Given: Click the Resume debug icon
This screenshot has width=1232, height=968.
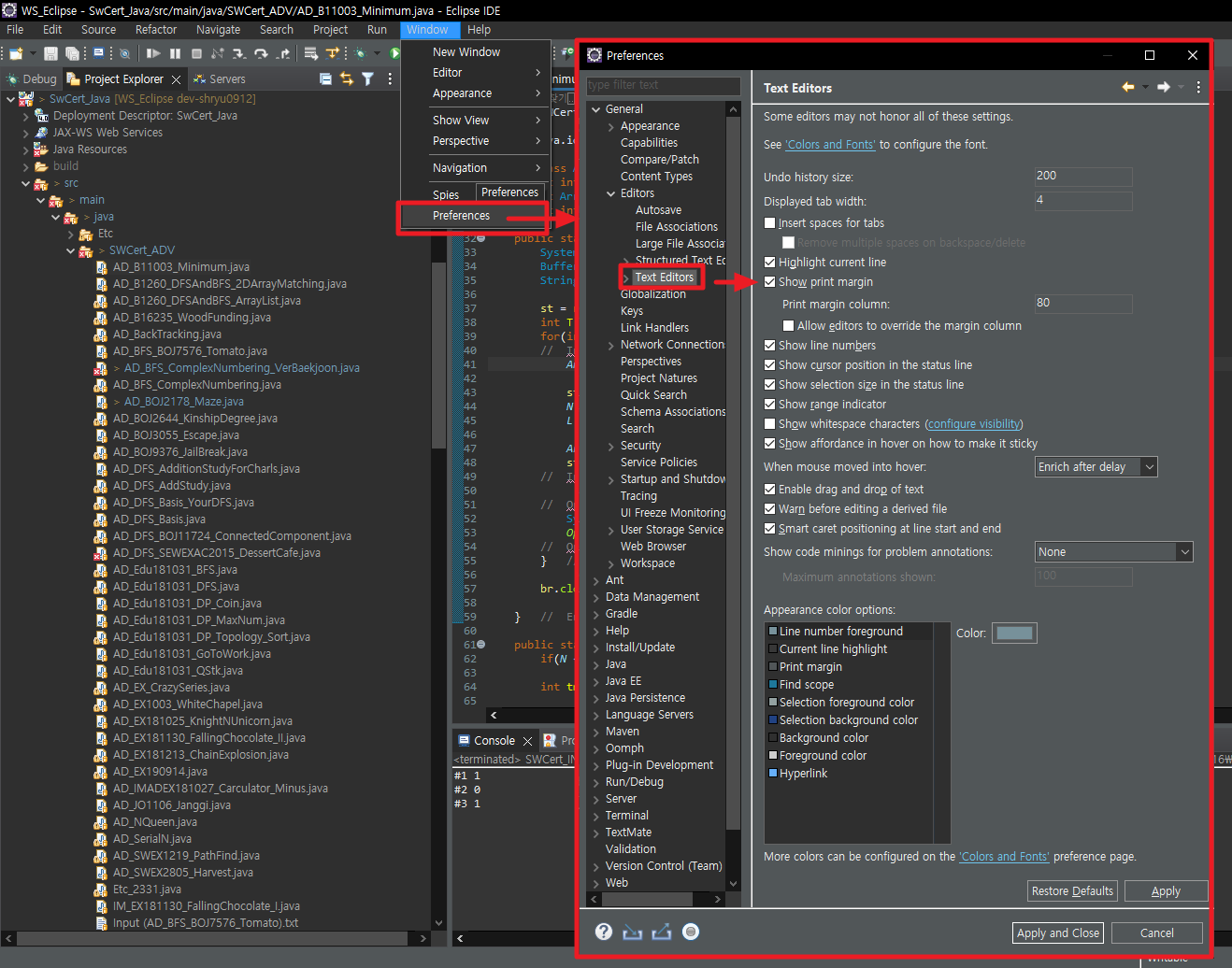Looking at the screenshot, I should pyautogui.click(x=153, y=53).
